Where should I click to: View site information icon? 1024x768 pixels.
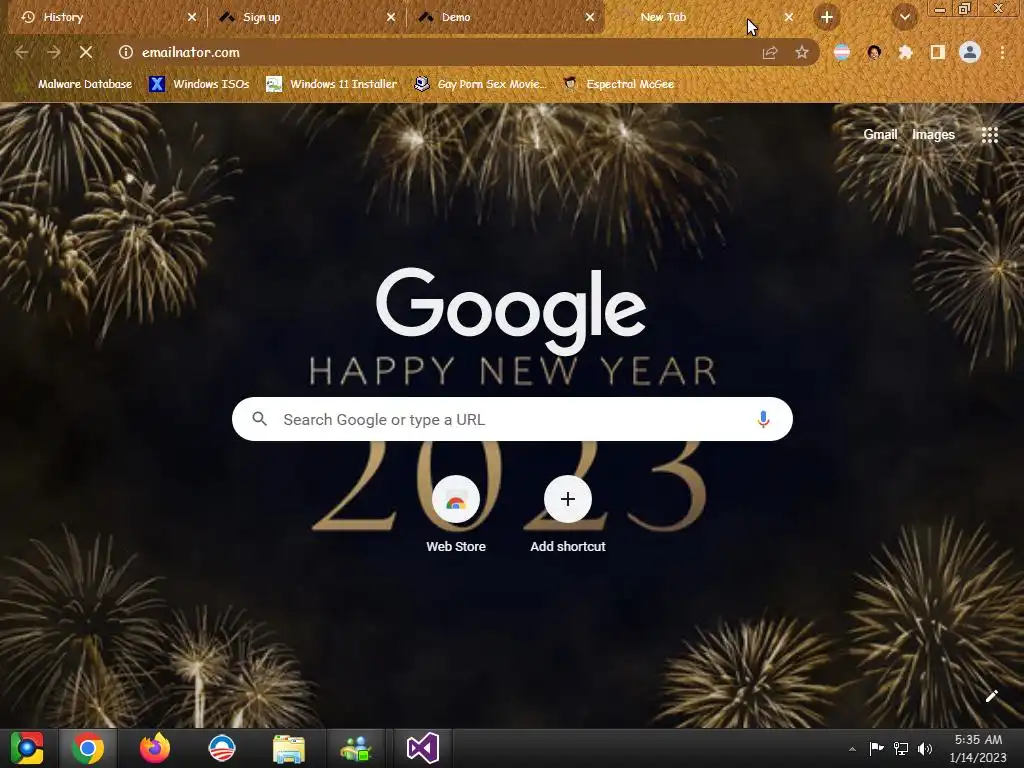pyautogui.click(x=126, y=52)
